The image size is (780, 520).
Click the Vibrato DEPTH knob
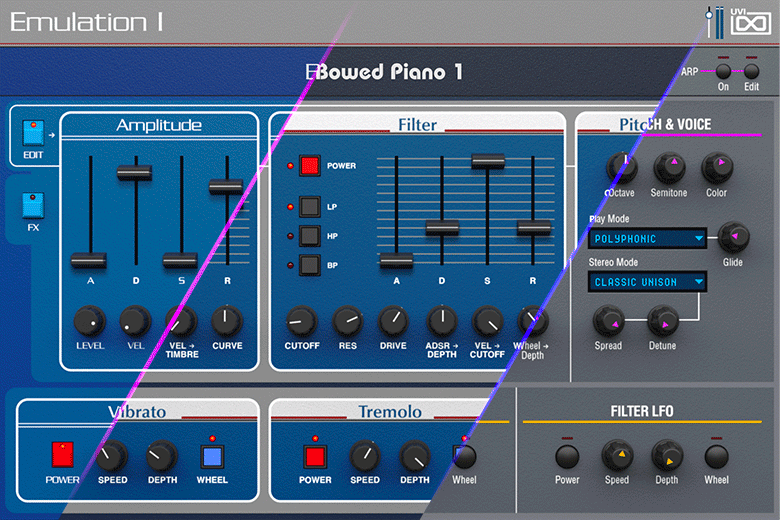(162, 456)
